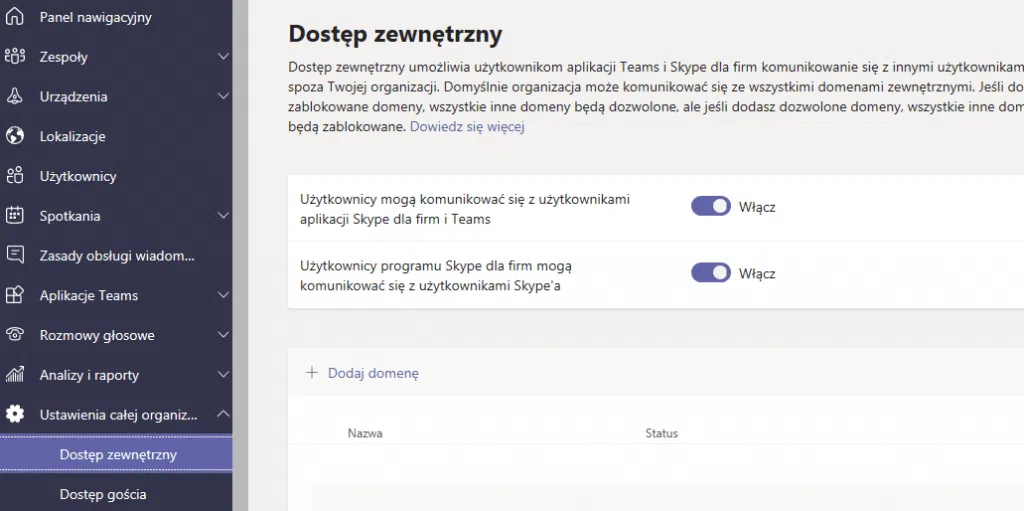Toggle Skype dla firm i Teams communication switch
Viewport: 1024px width, 511px height.
coord(710,207)
